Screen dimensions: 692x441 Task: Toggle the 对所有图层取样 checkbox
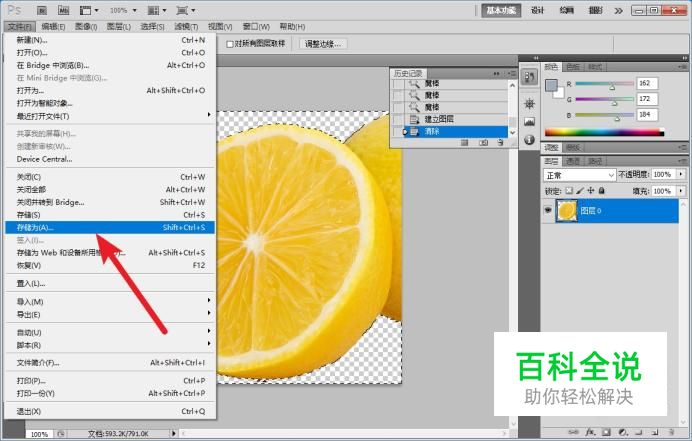(x=229, y=44)
